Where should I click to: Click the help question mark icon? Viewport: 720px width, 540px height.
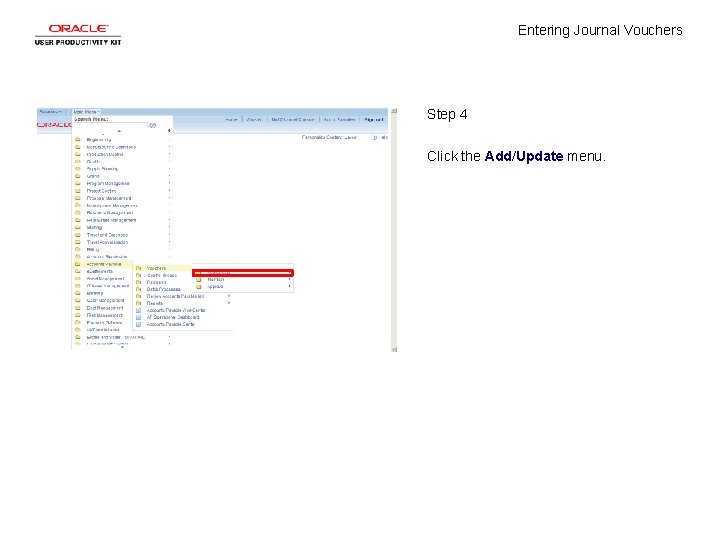[375, 137]
